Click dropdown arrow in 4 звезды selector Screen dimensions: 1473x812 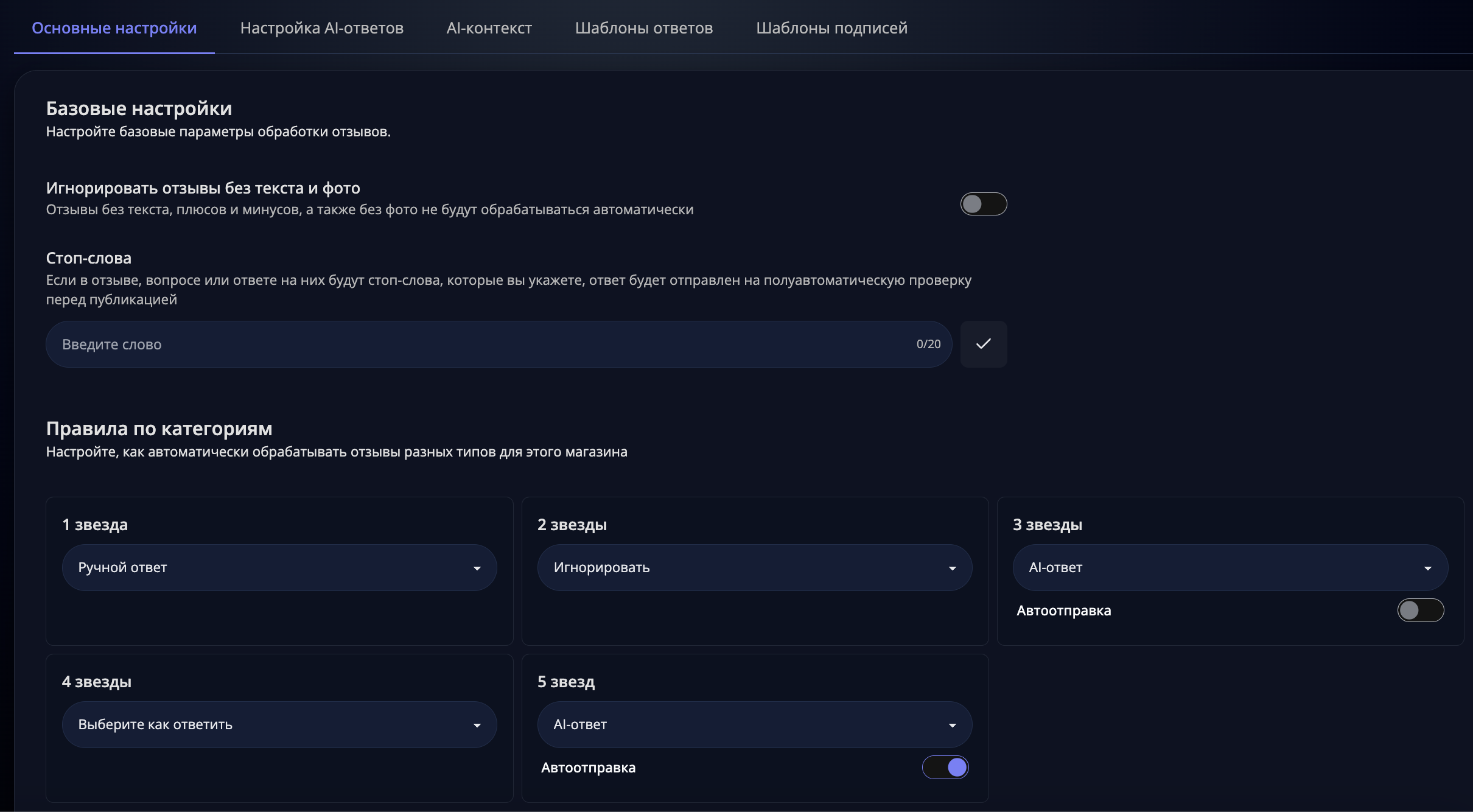click(477, 725)
